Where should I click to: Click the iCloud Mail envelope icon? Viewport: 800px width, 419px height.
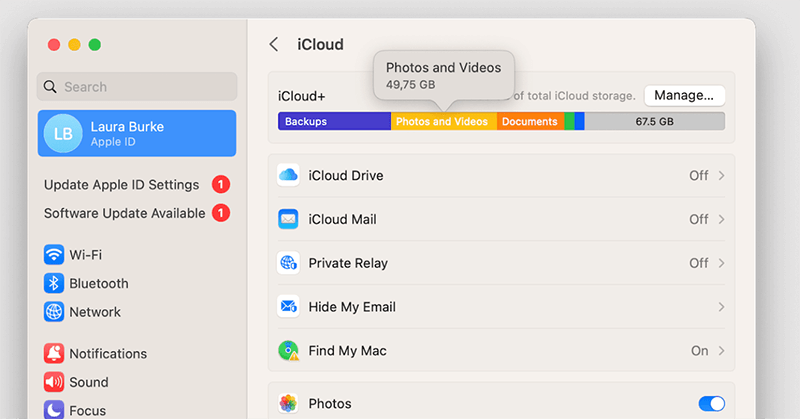tap(288, 219)
